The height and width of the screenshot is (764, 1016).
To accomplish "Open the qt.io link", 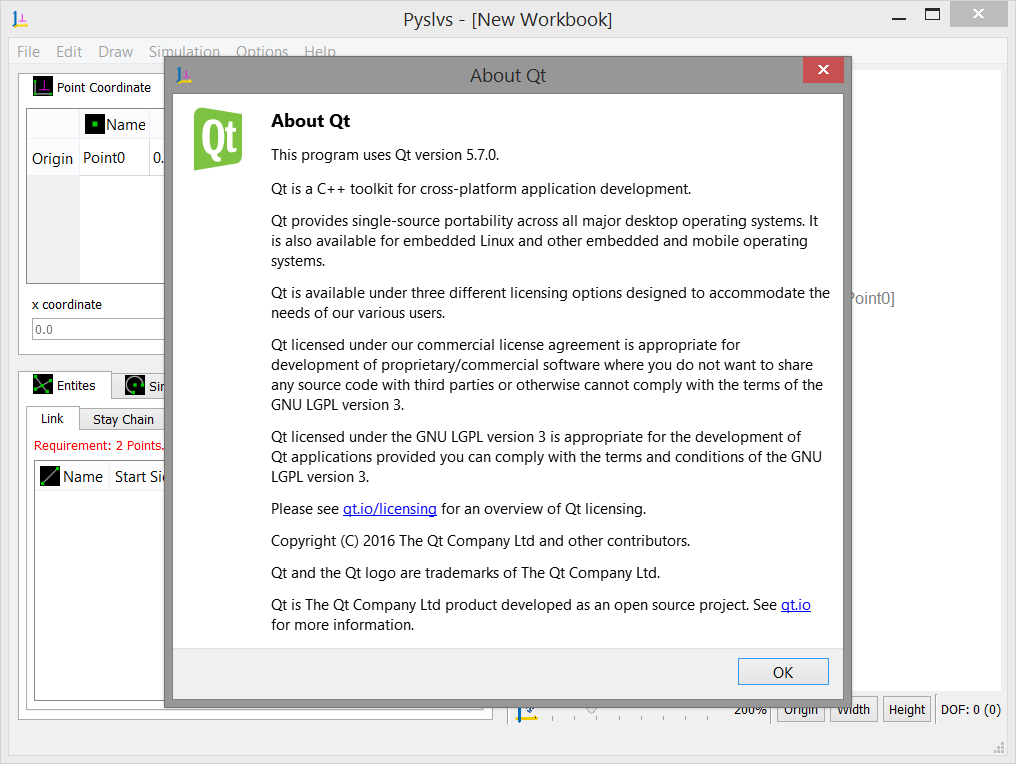I will [x=796, y=605].
